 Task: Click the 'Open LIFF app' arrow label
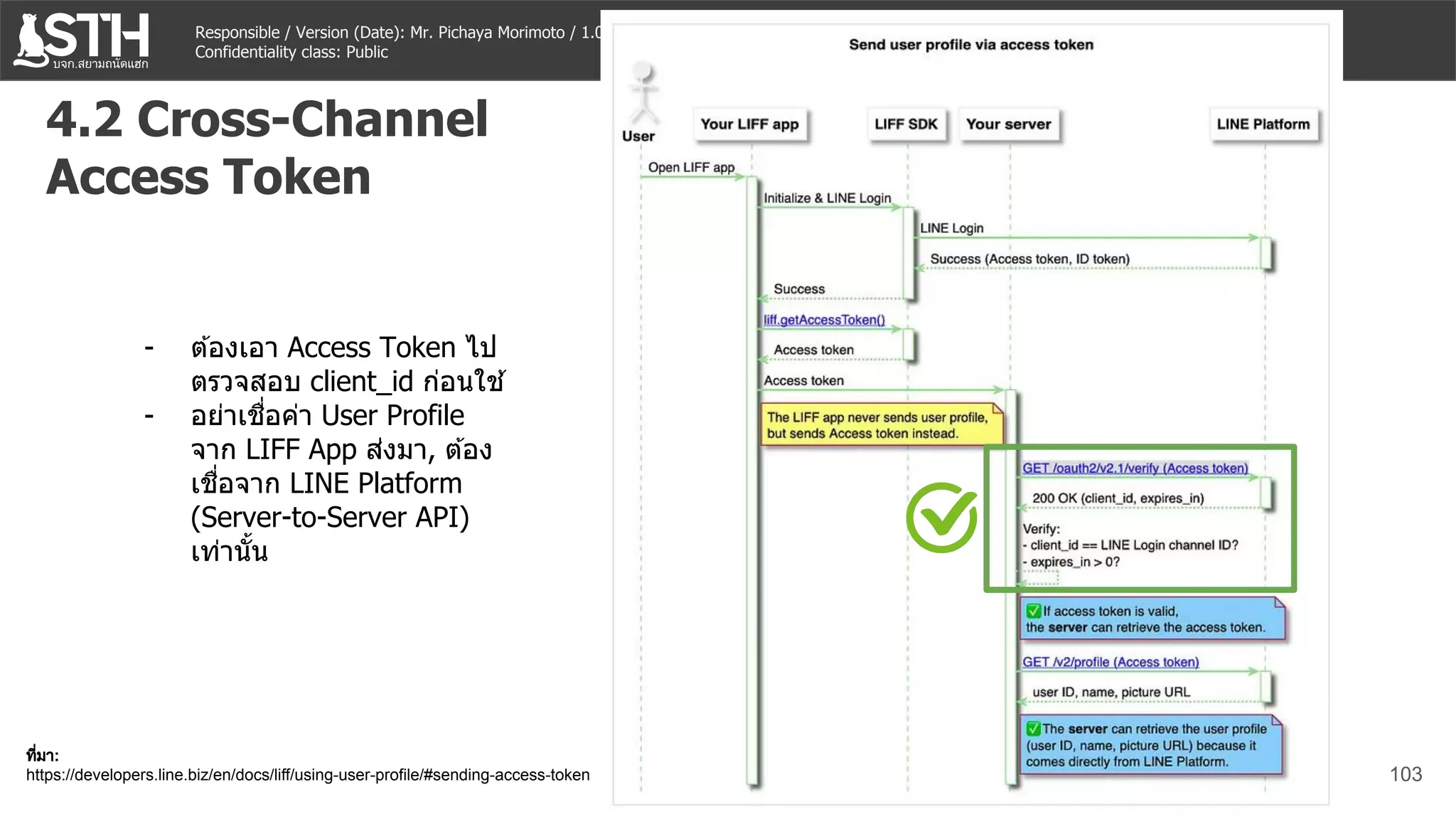point(691,167)
